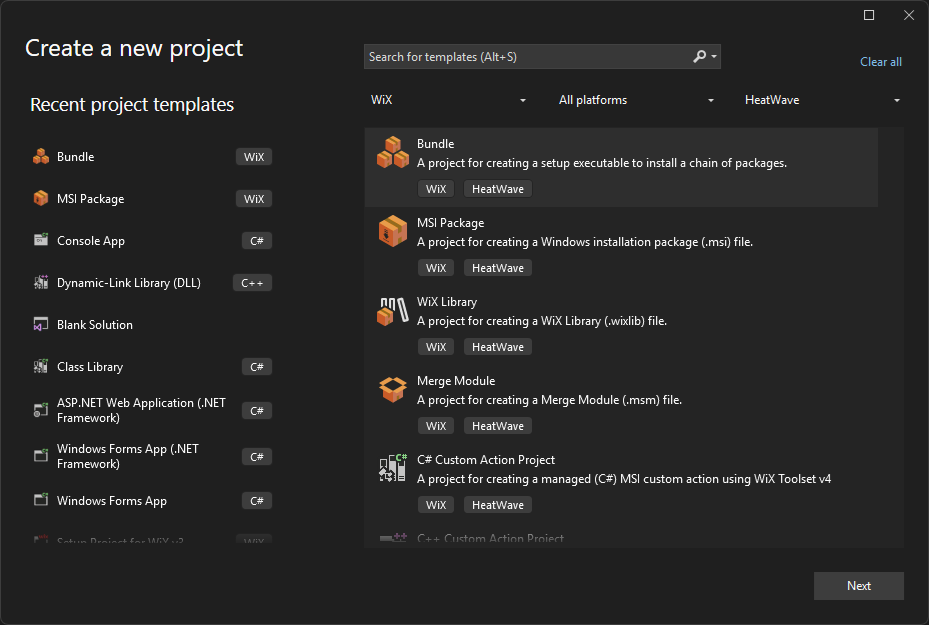The width and height of the screenshot is (929, 625).
Task: Expand the All platforms filter dropdown
Action: pos(636,100)
